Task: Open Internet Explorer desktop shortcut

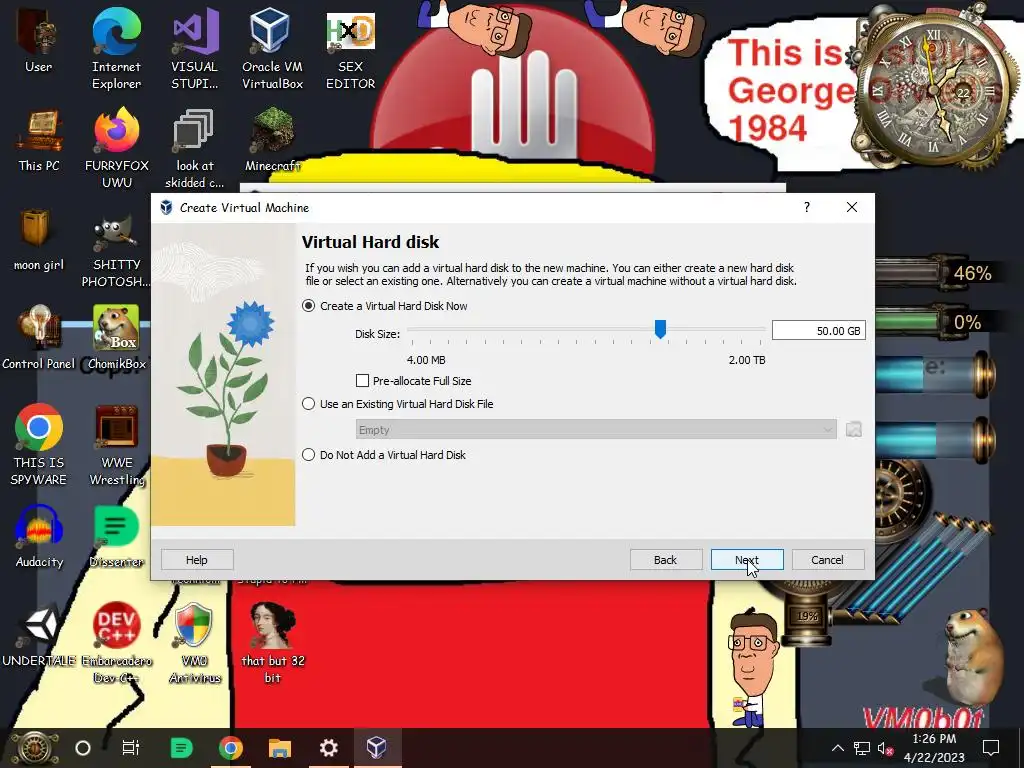Action: (116, 49)
